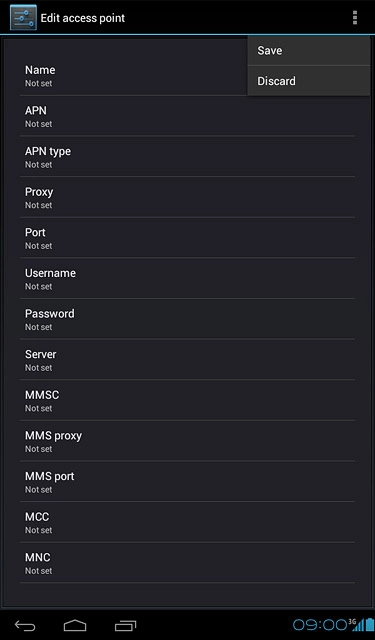Set the MCC value

[188, 522]
